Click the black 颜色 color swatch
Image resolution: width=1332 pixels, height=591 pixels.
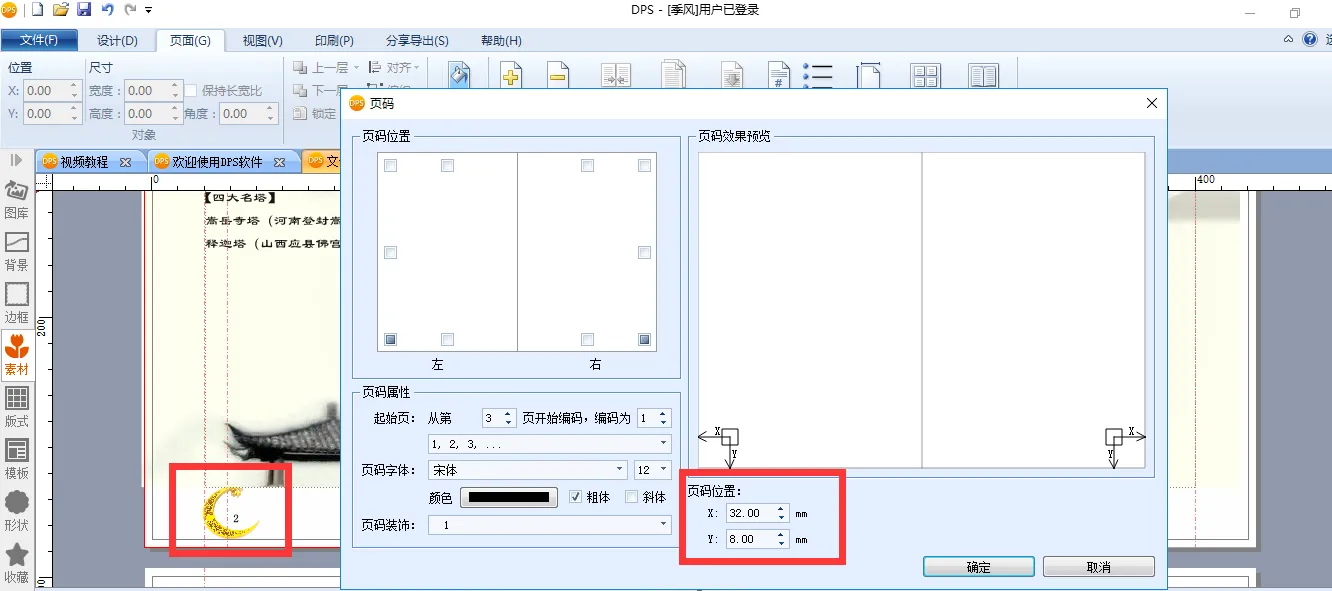coord(509,497)
